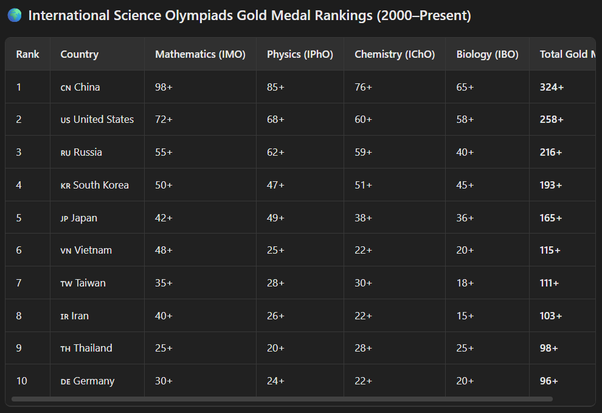Image resolution: width=602 pixels, height=413 pixels.
Task: Click the US flag code icon
Action: click(x=65, y=120)
